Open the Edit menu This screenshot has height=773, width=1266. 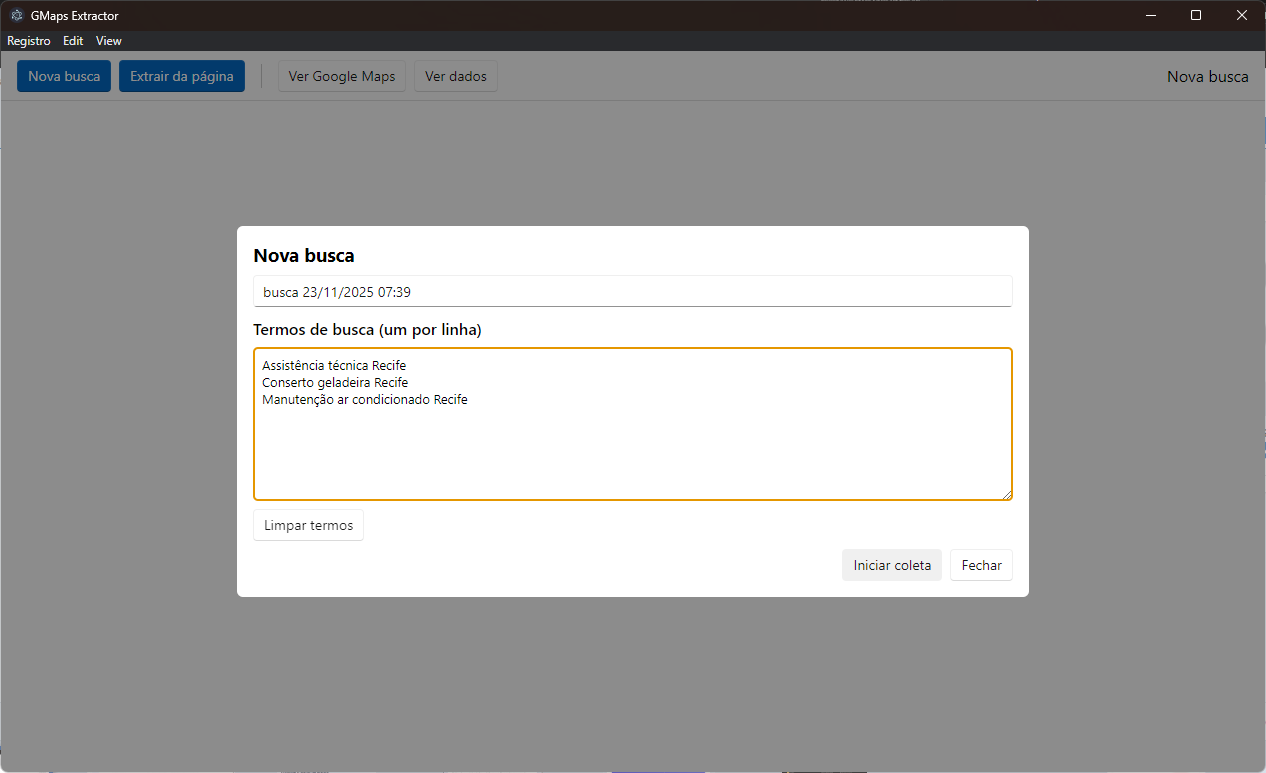pyautogui.click(x=73, y=41)
